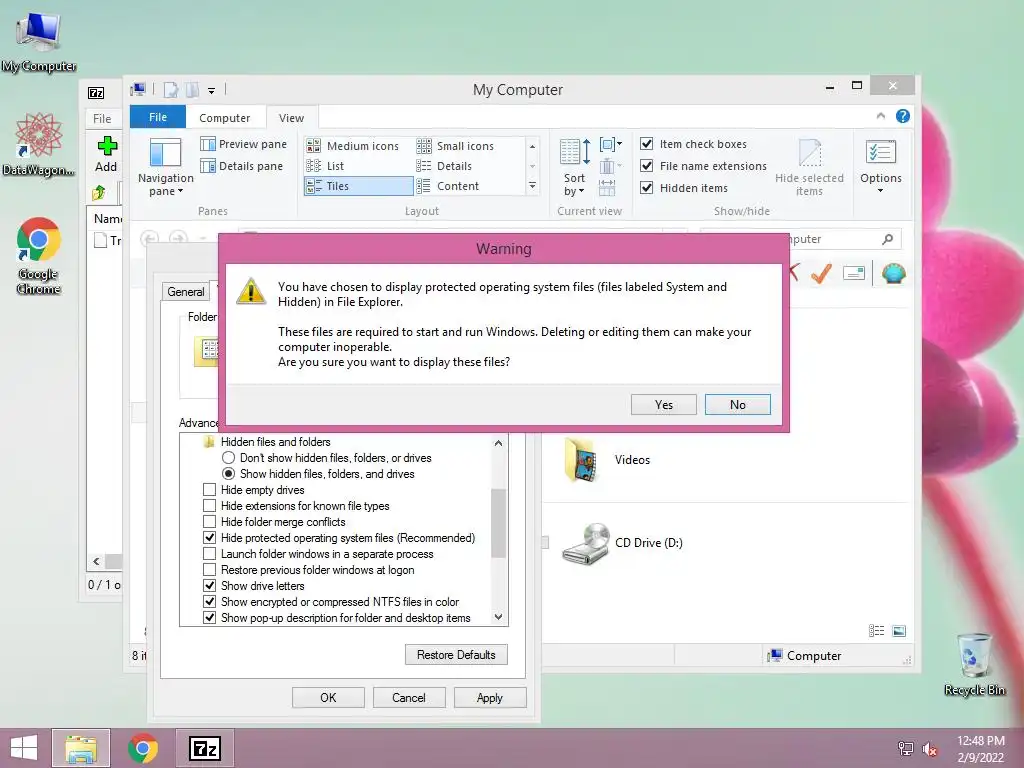Click the New folder quick access icon
Screen dimensions: 1024x768
(192, 90)
